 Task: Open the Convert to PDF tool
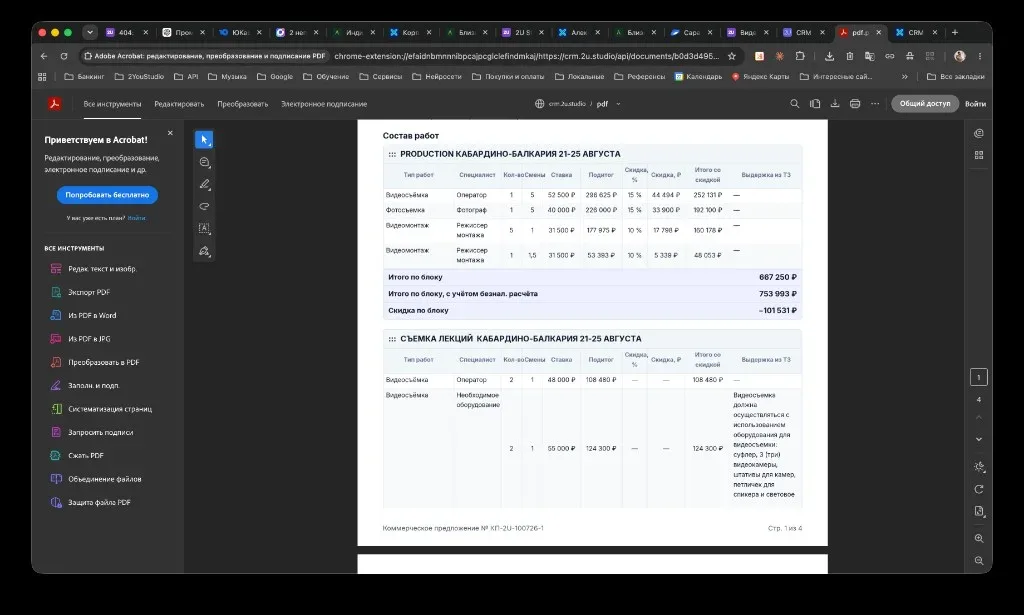point(95,362)
